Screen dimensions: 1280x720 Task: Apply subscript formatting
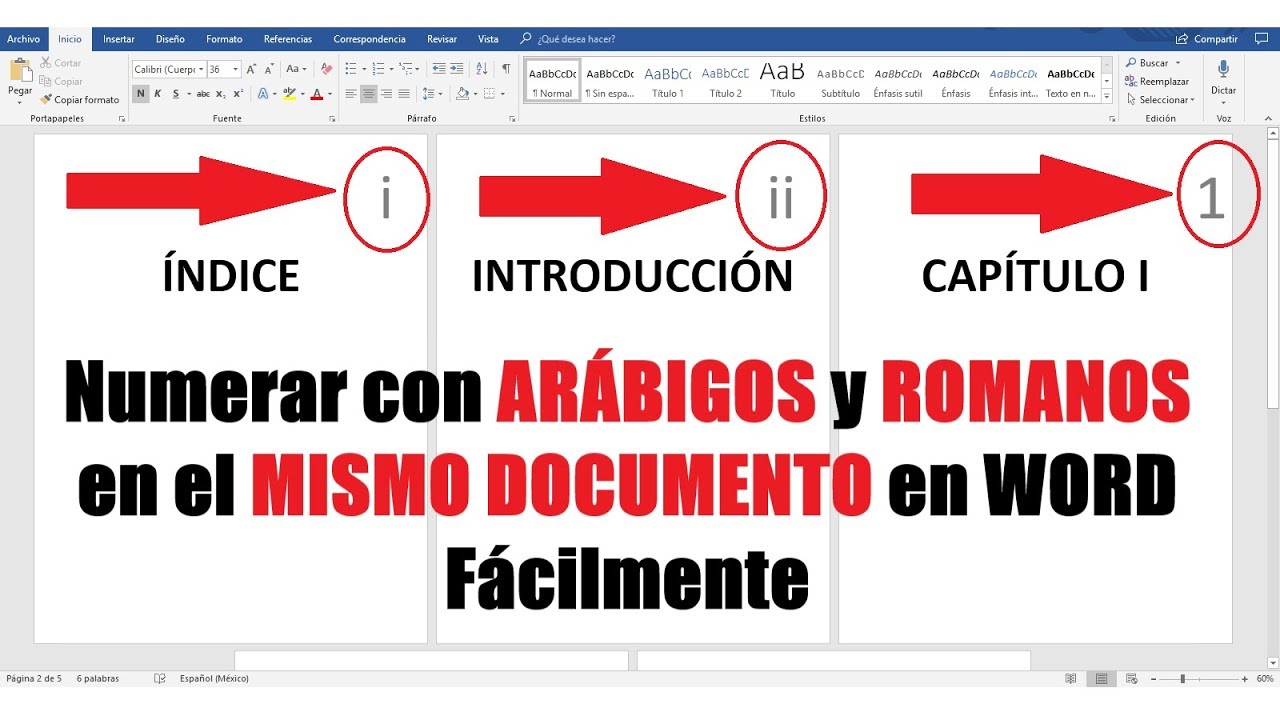pos(221,94)
